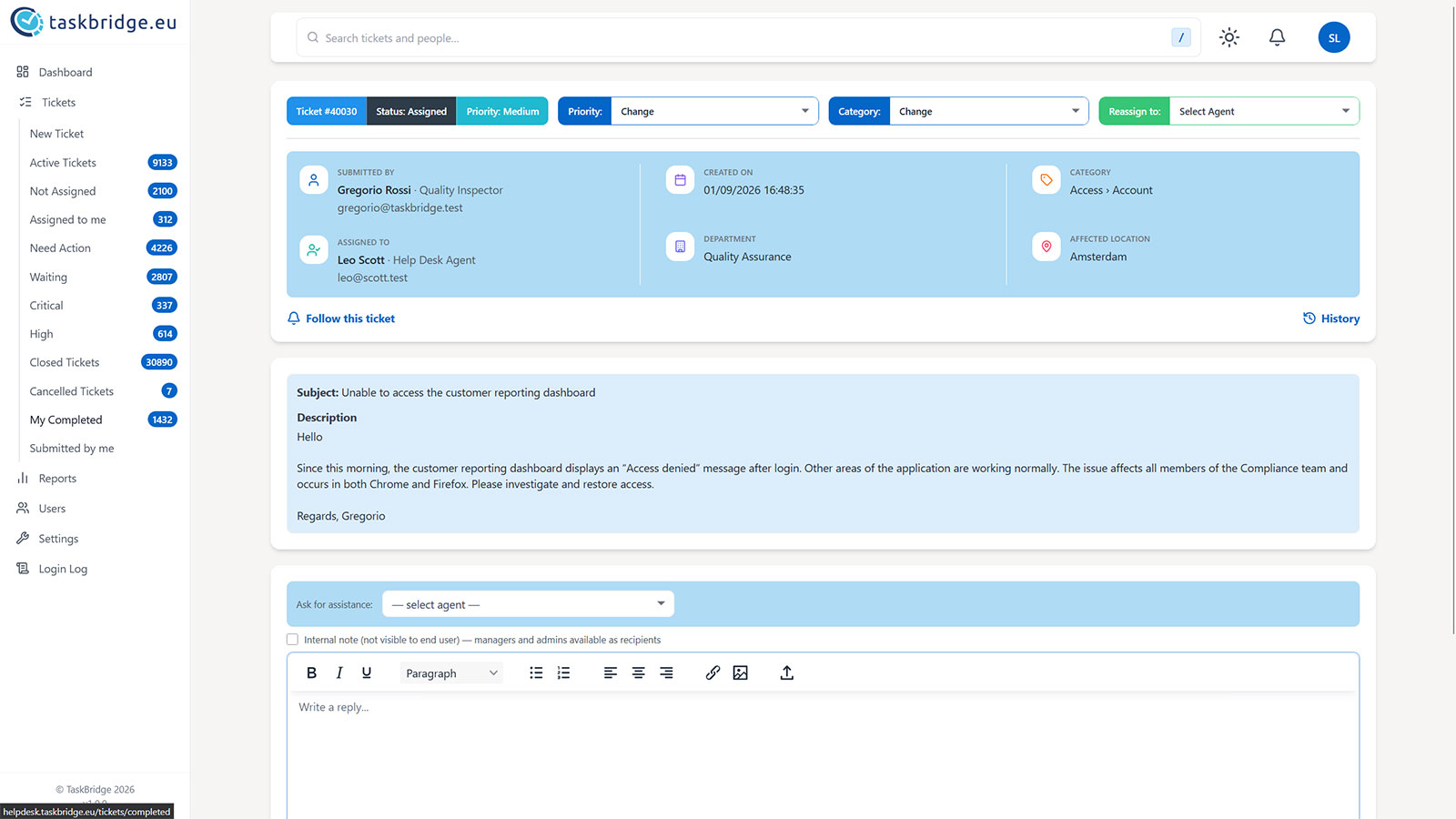Click the department building icon
Image resolution: width=1456 pixels, height=819 pixels.
680,247
